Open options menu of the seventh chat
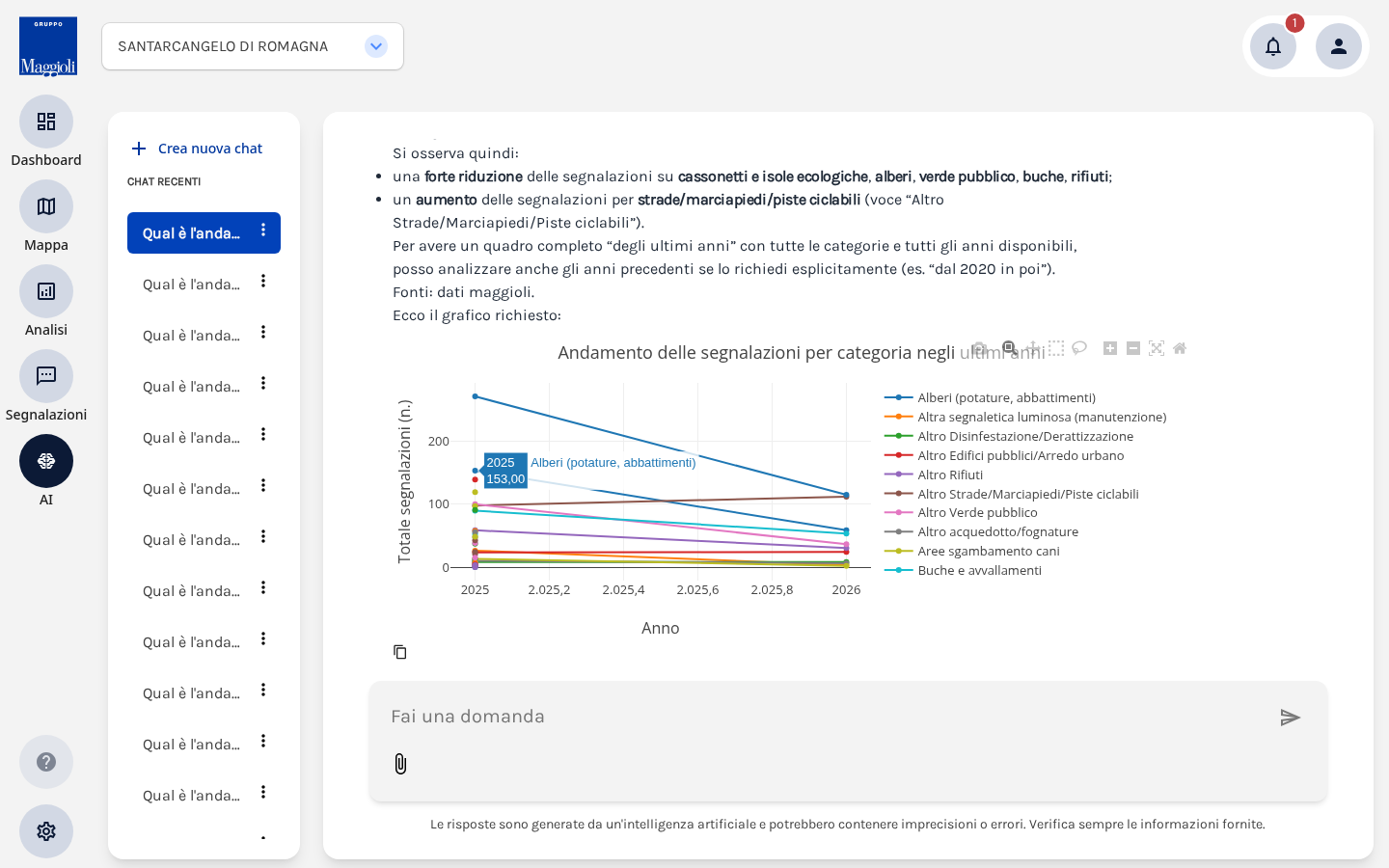The width and height of the screenshot is (1389, 868). point(263,537)
